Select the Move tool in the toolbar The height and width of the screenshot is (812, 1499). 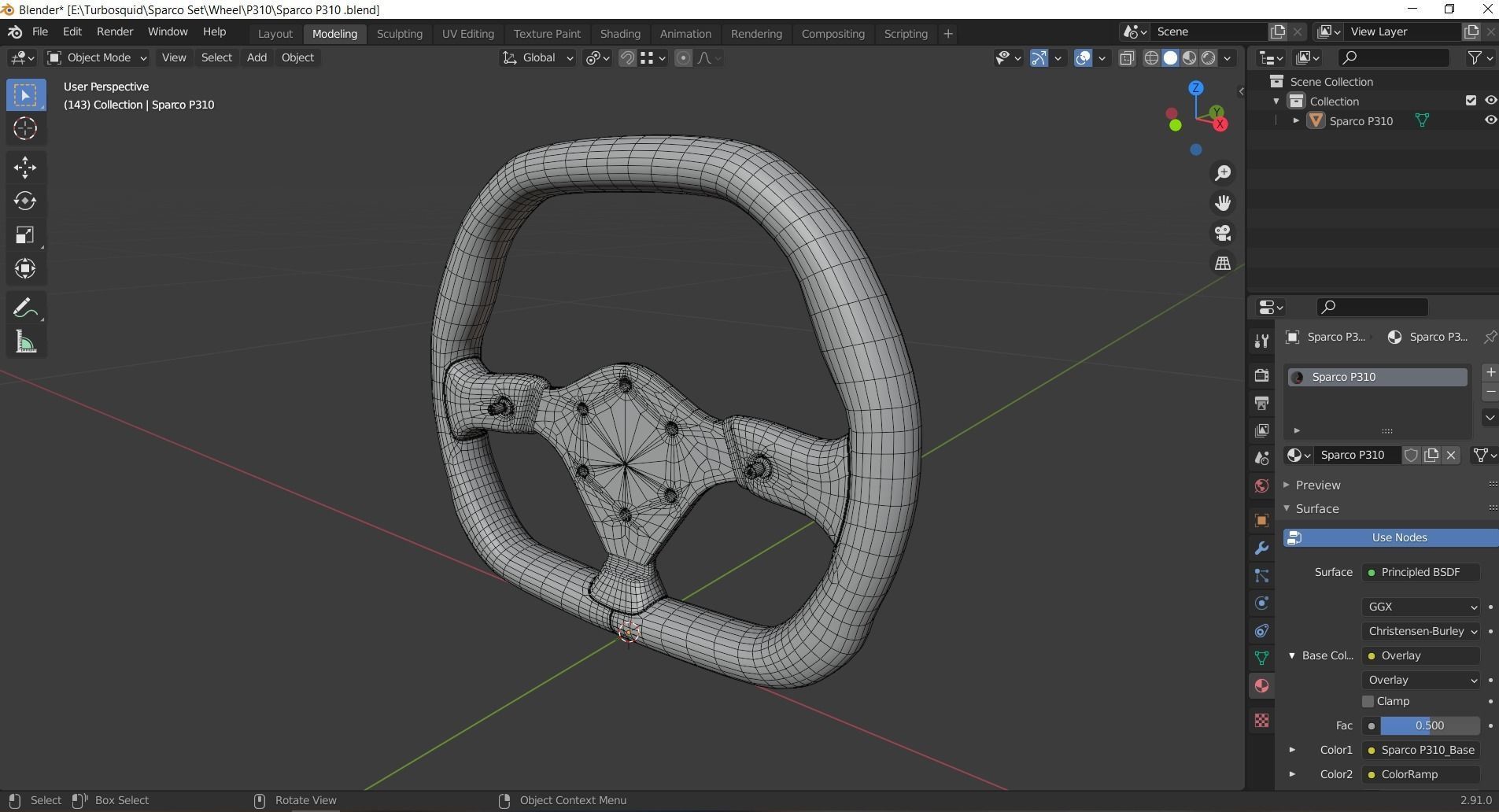tap(25, 167)
